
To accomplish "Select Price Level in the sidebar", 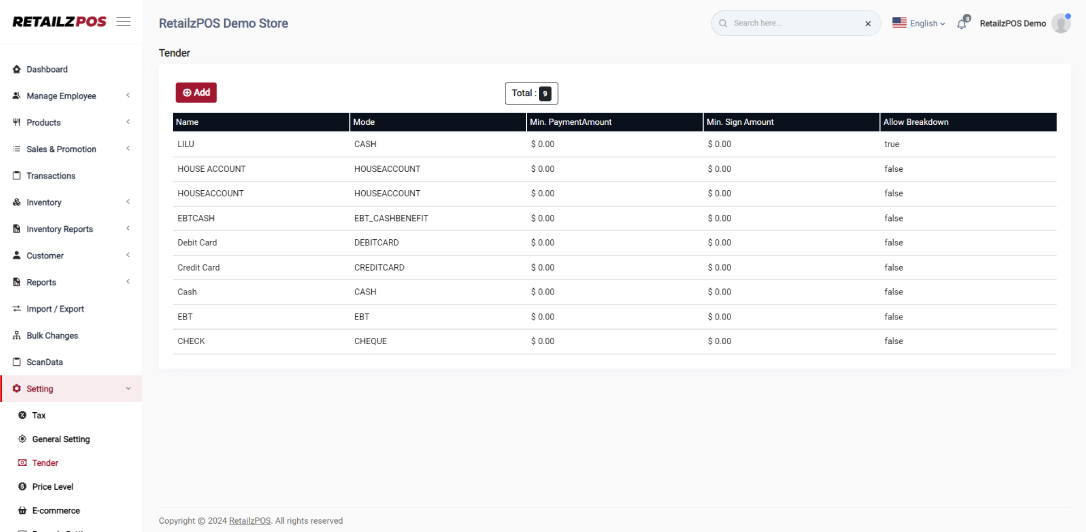I will coord(52,487).
